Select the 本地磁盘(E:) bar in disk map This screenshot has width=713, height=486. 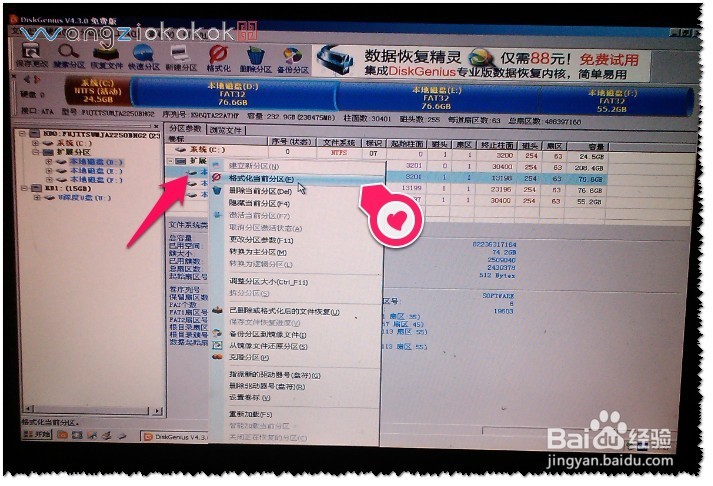tap(436, 98)
